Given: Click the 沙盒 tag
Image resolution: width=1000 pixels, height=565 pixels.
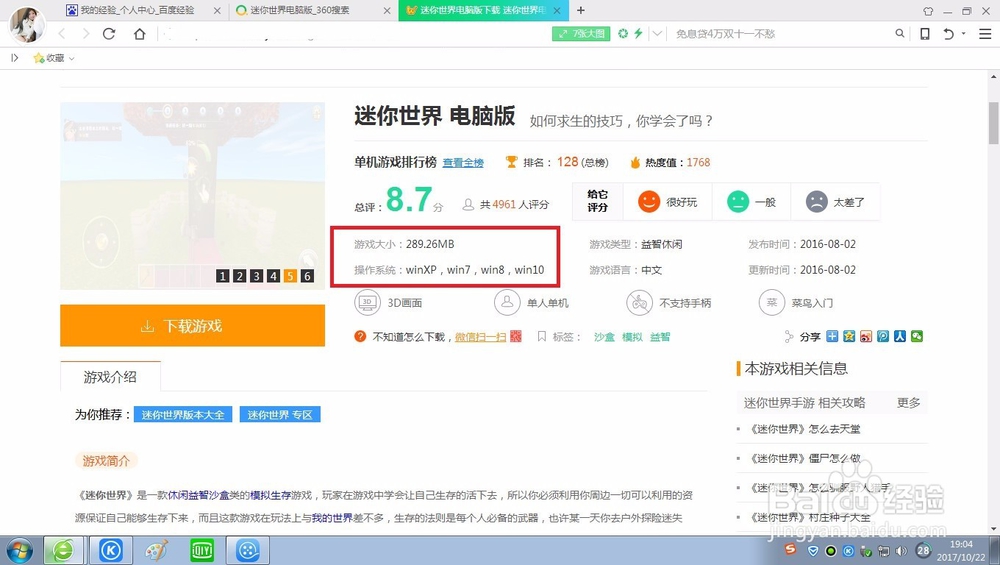Looking at the screenshot, I should click(x=604, y=337).
